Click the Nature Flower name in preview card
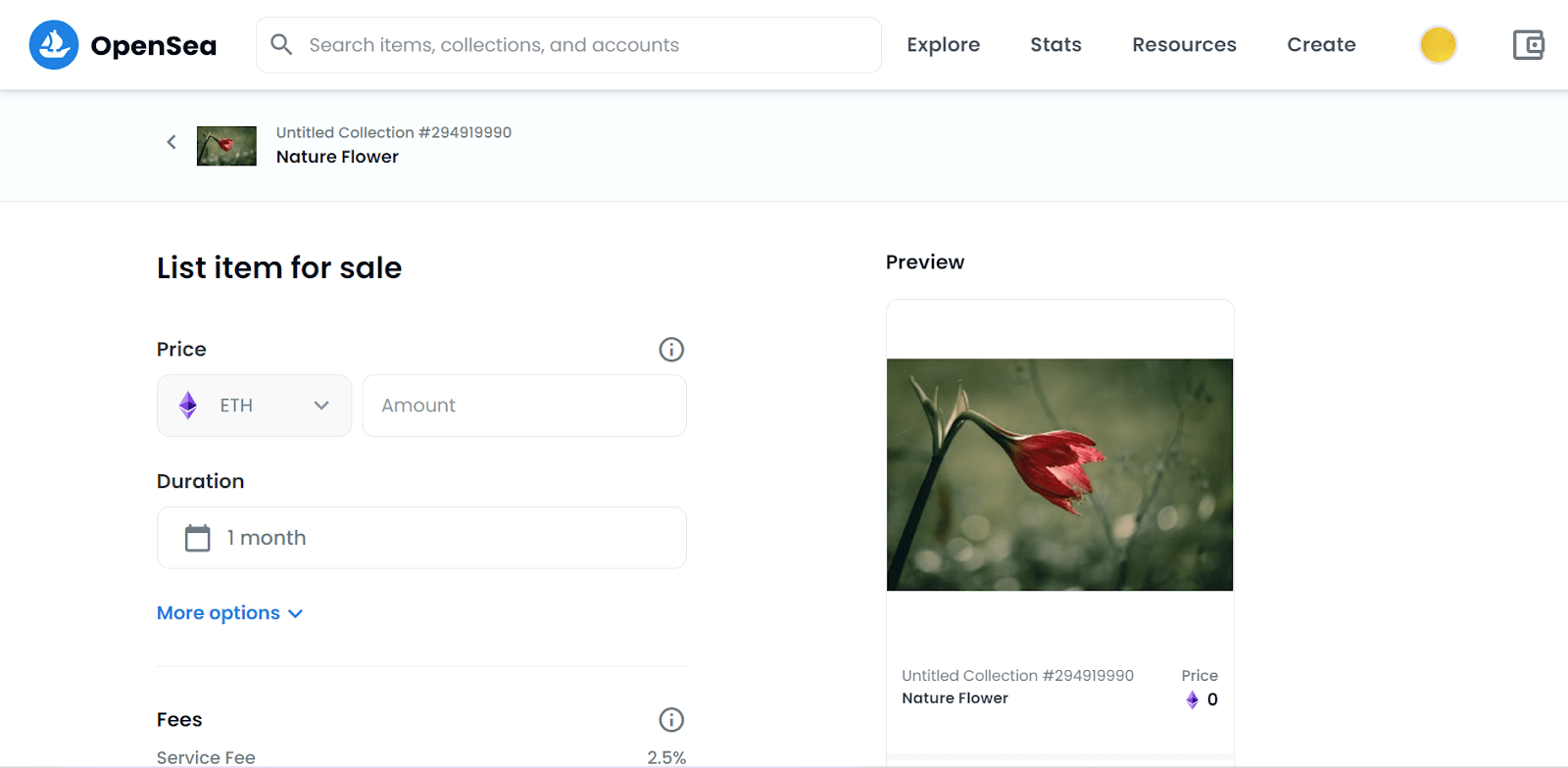The image size is (1568, 768). pos(955,698)
